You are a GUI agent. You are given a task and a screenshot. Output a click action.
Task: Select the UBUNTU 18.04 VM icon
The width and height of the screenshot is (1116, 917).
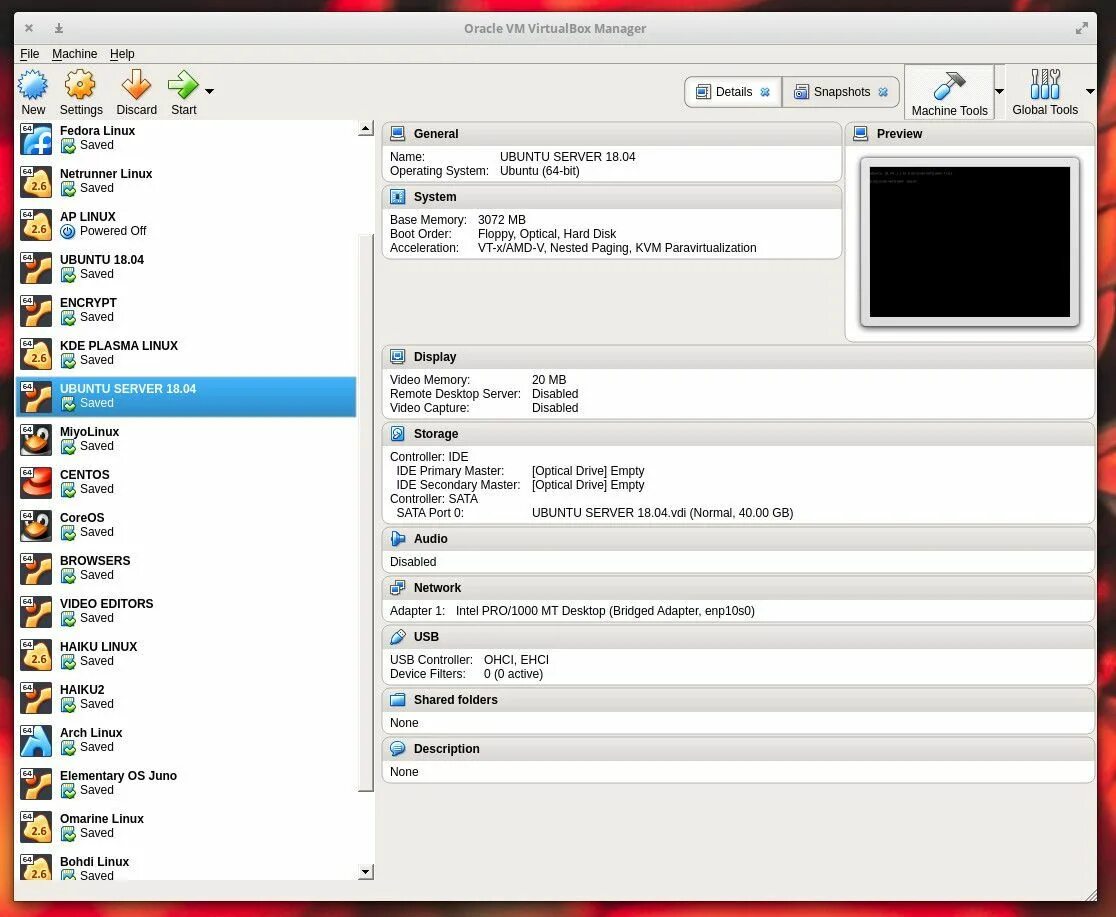[x=36, y=268]
